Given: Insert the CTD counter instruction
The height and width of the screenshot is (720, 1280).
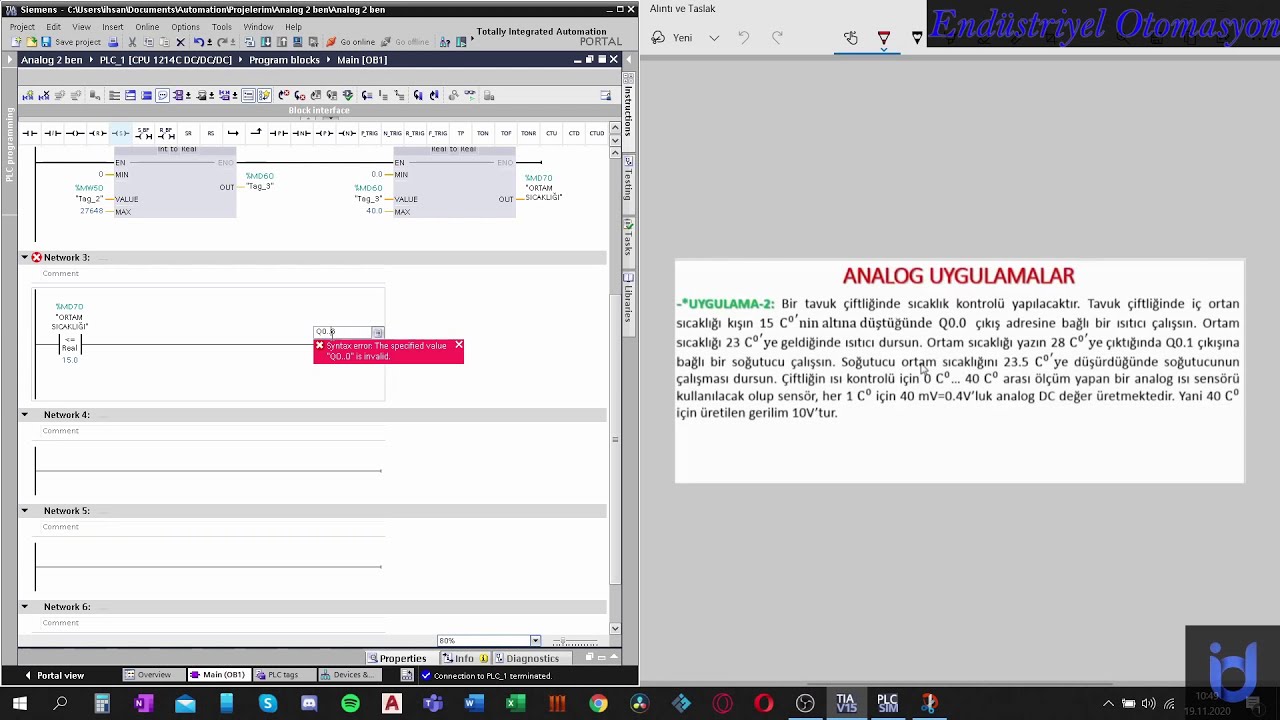Looking at the screenshot, I should [574, 133].
